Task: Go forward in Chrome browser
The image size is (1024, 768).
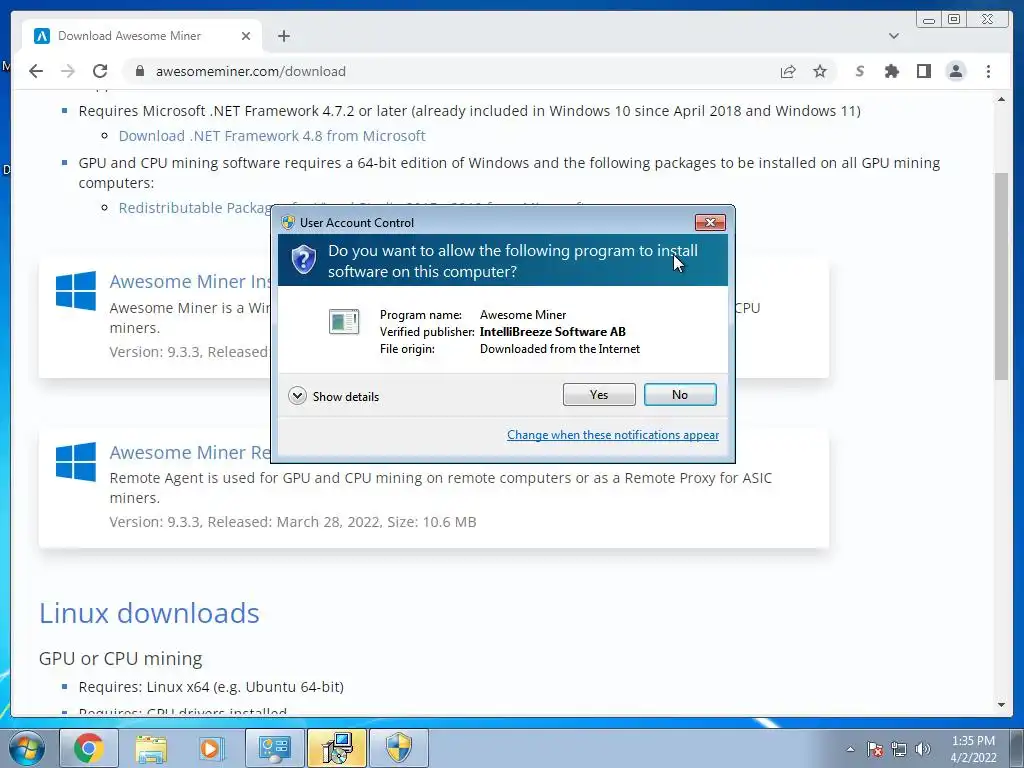Action: (x=68, y=71)
